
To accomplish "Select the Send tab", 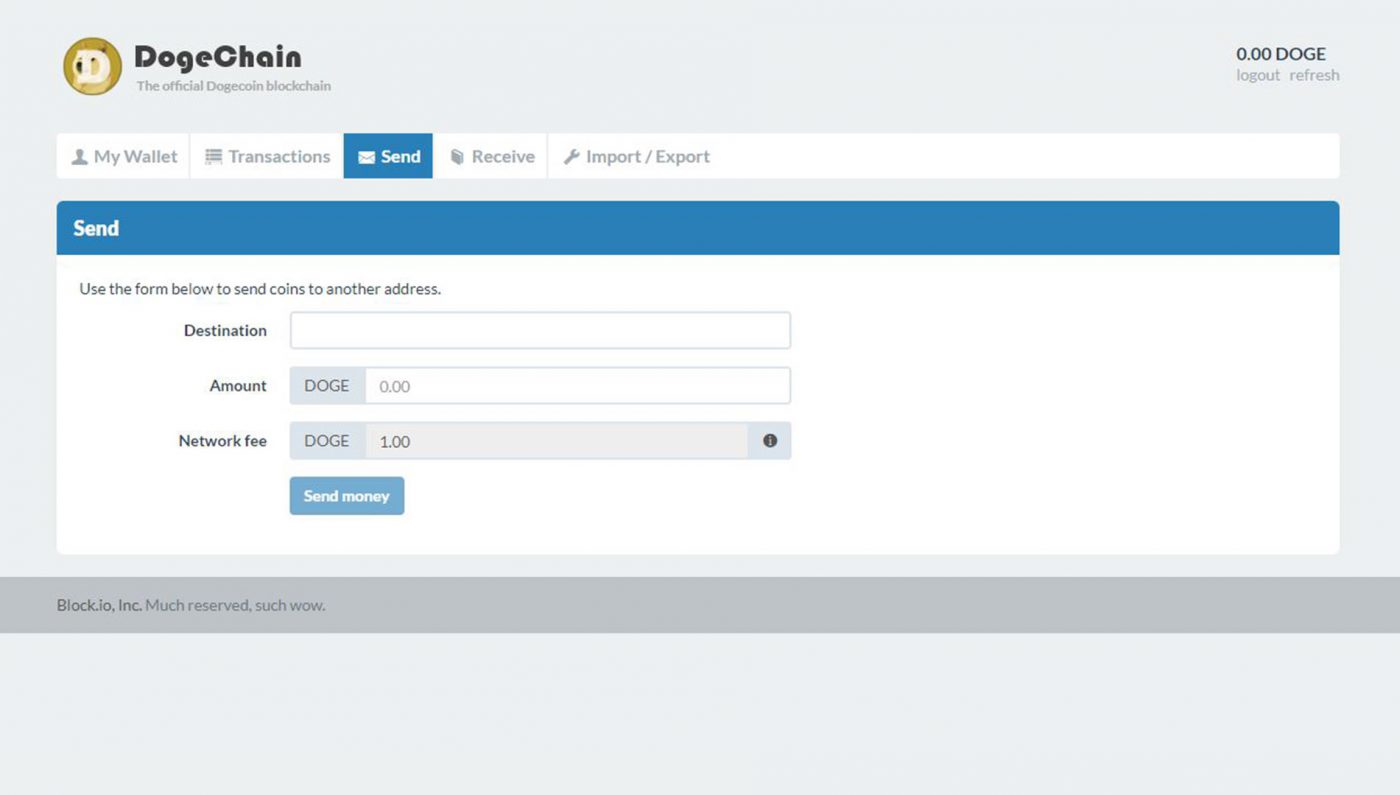I will pyautogui.click(x=388, y=156).
